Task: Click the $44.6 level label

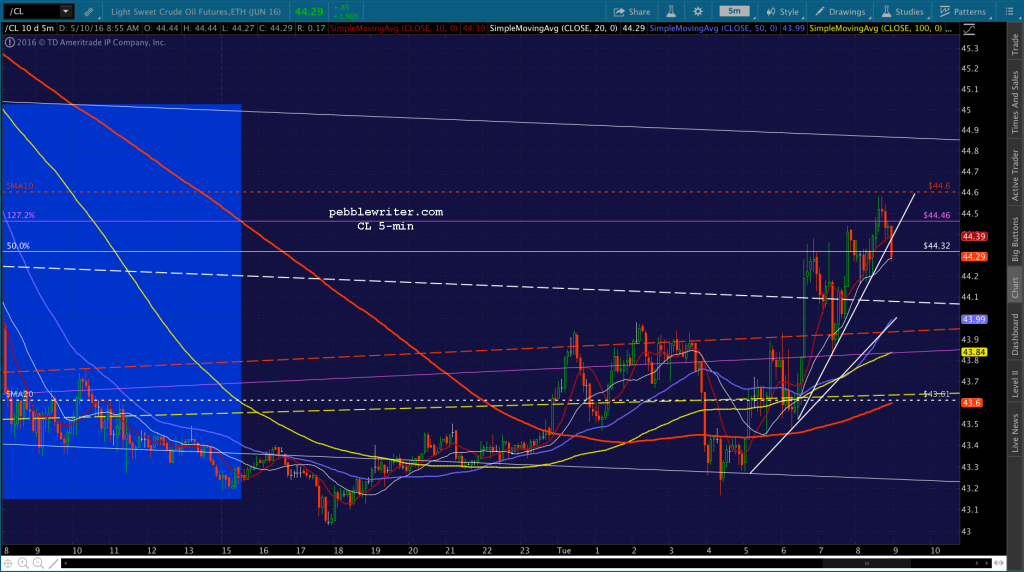Action: (x=939, y=186)
